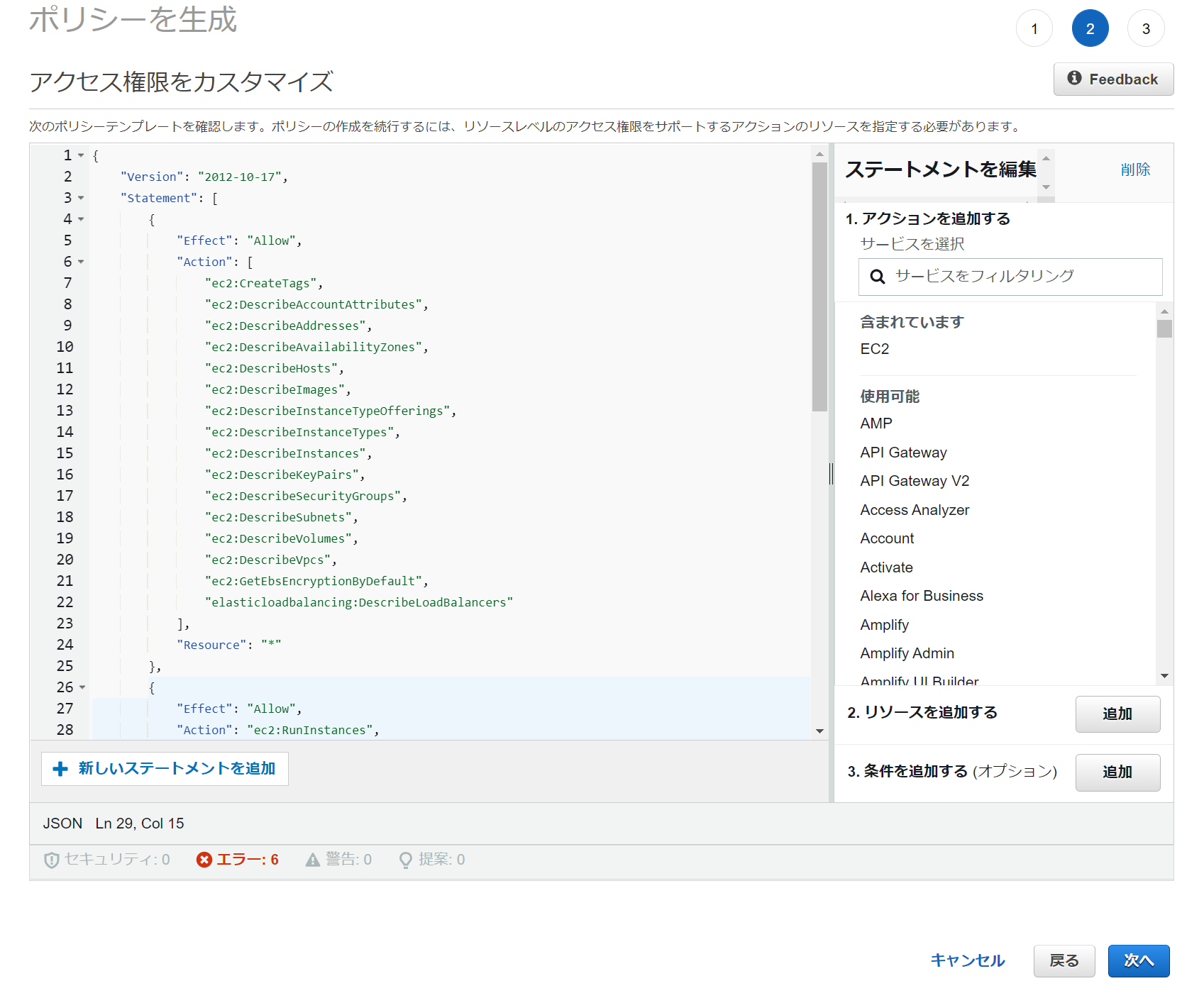
Task: Click the Feedback info icon
Action: [1074, 78]
